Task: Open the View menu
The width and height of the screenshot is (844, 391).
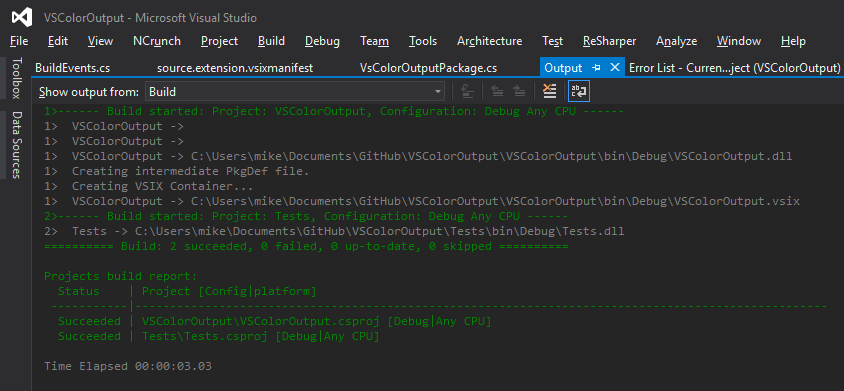Action: point(100,41)
